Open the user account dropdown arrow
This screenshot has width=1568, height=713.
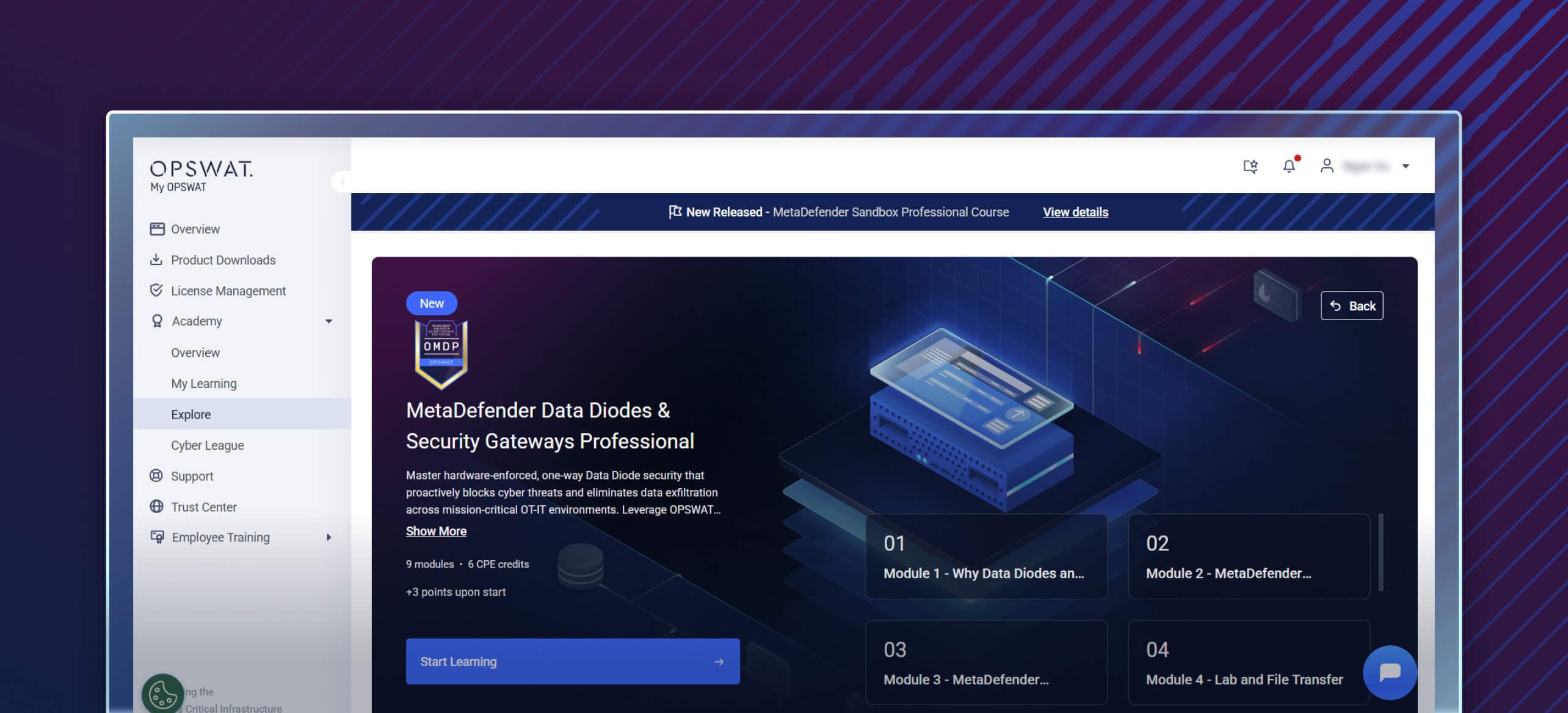tap(1405, 166)
